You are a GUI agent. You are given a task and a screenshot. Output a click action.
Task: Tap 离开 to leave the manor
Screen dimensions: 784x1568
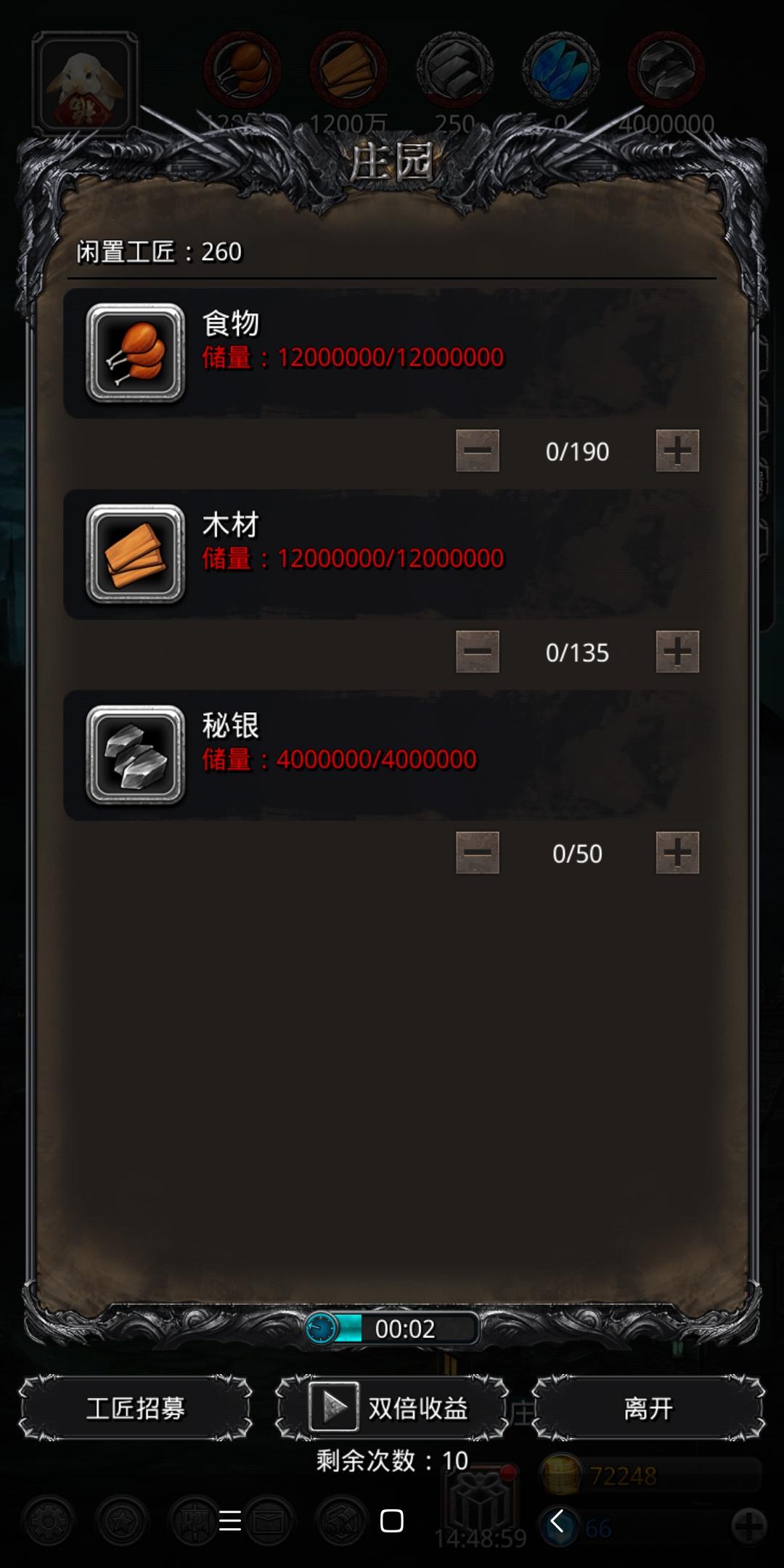[648, 1408]
